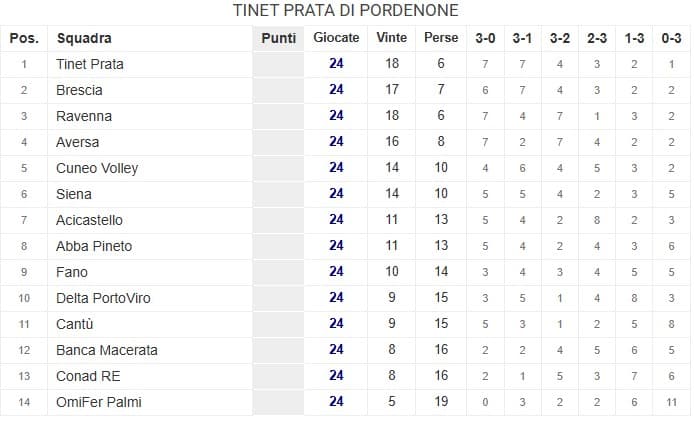
Task: Click the Cantù team name
Action: pyautogui.click(x=75, y=324)
